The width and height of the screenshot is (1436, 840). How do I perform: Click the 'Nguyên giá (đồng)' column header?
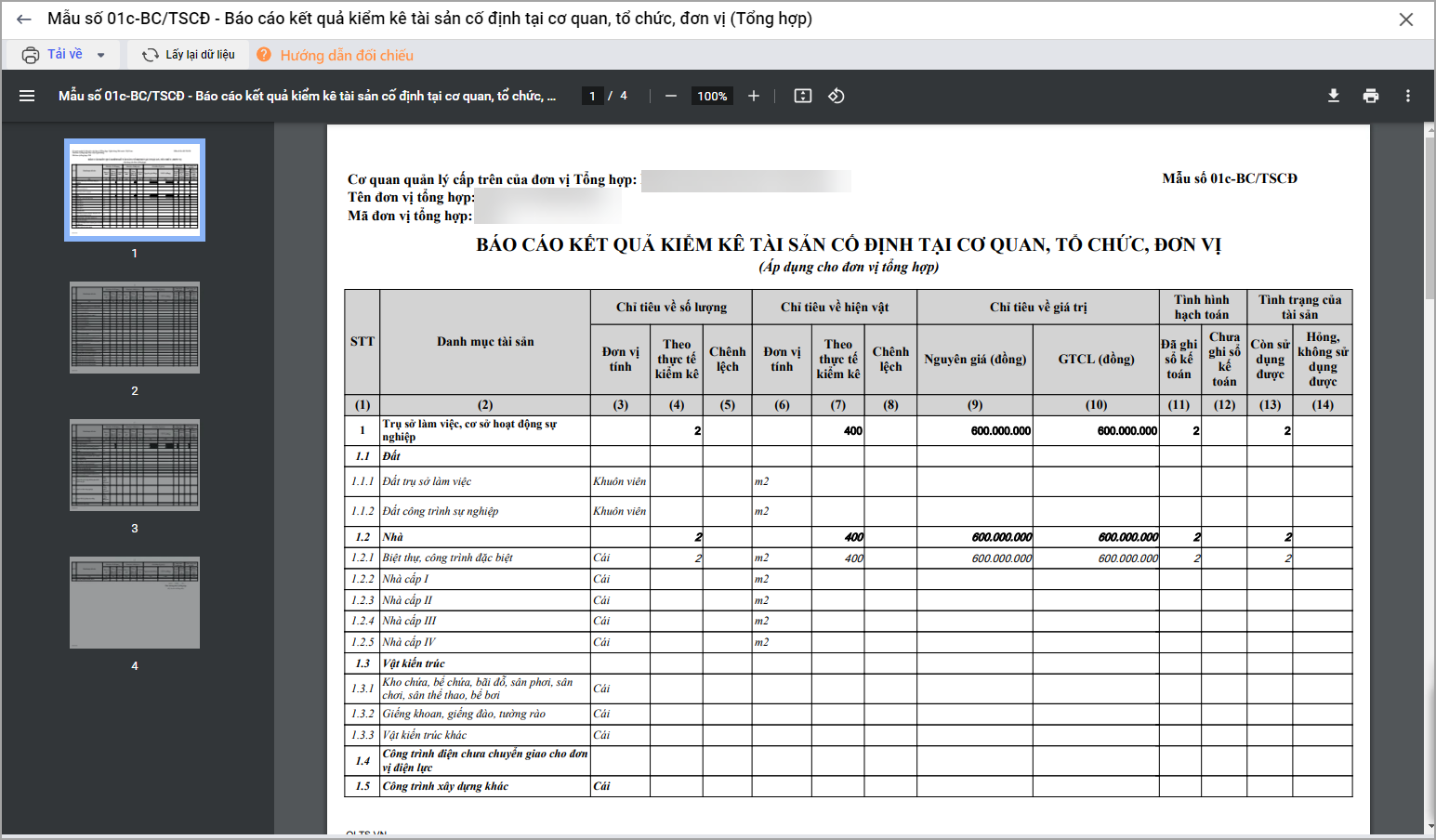click(975, 360)
